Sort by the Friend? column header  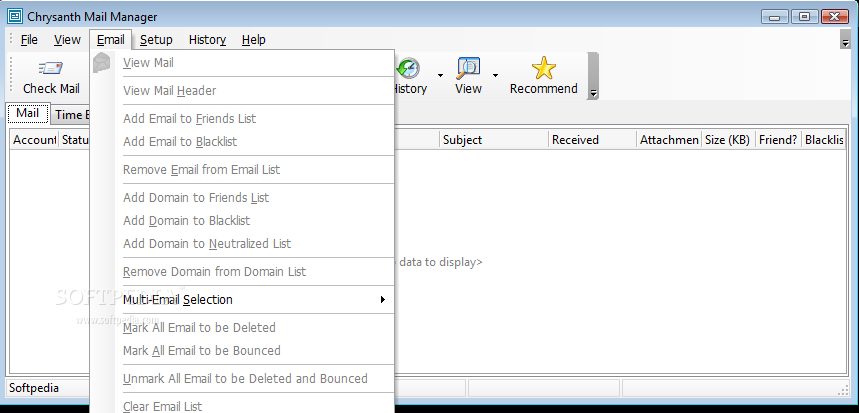[778, 140]
